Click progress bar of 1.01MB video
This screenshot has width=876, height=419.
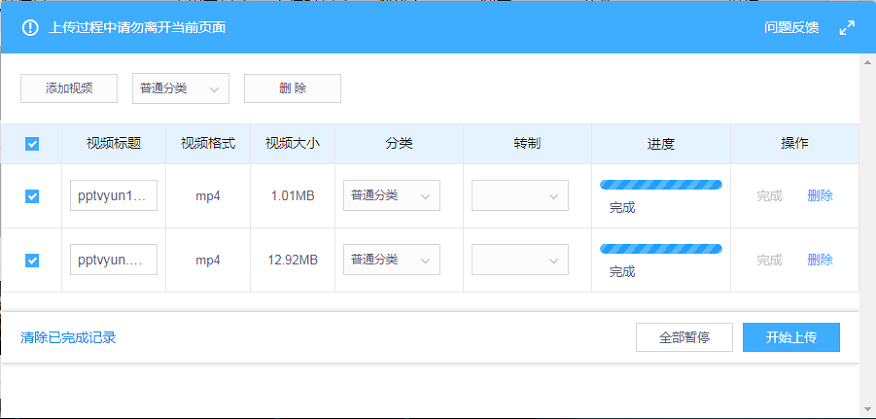(661, 185)
